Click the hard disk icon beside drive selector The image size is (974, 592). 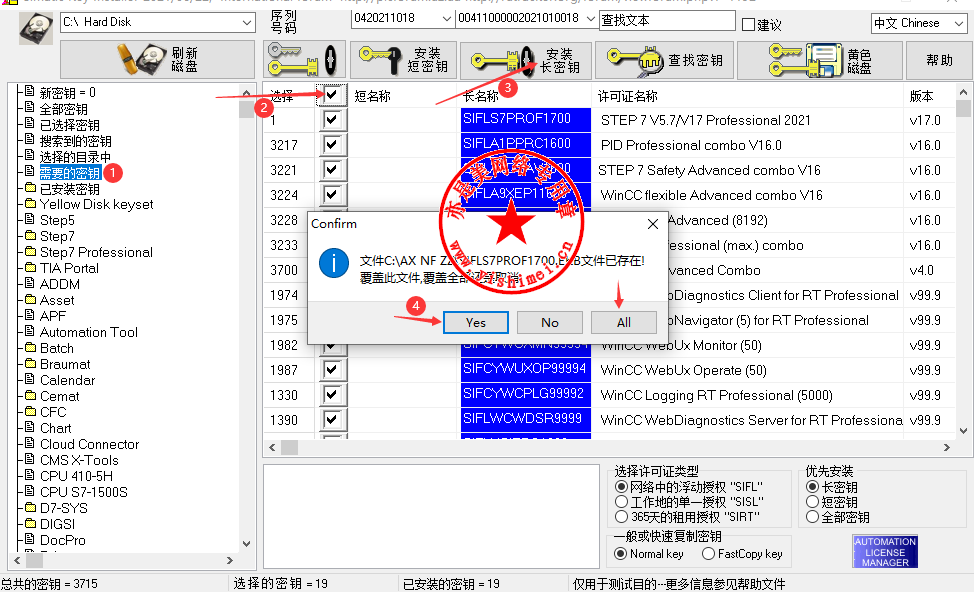click(35, 29)
